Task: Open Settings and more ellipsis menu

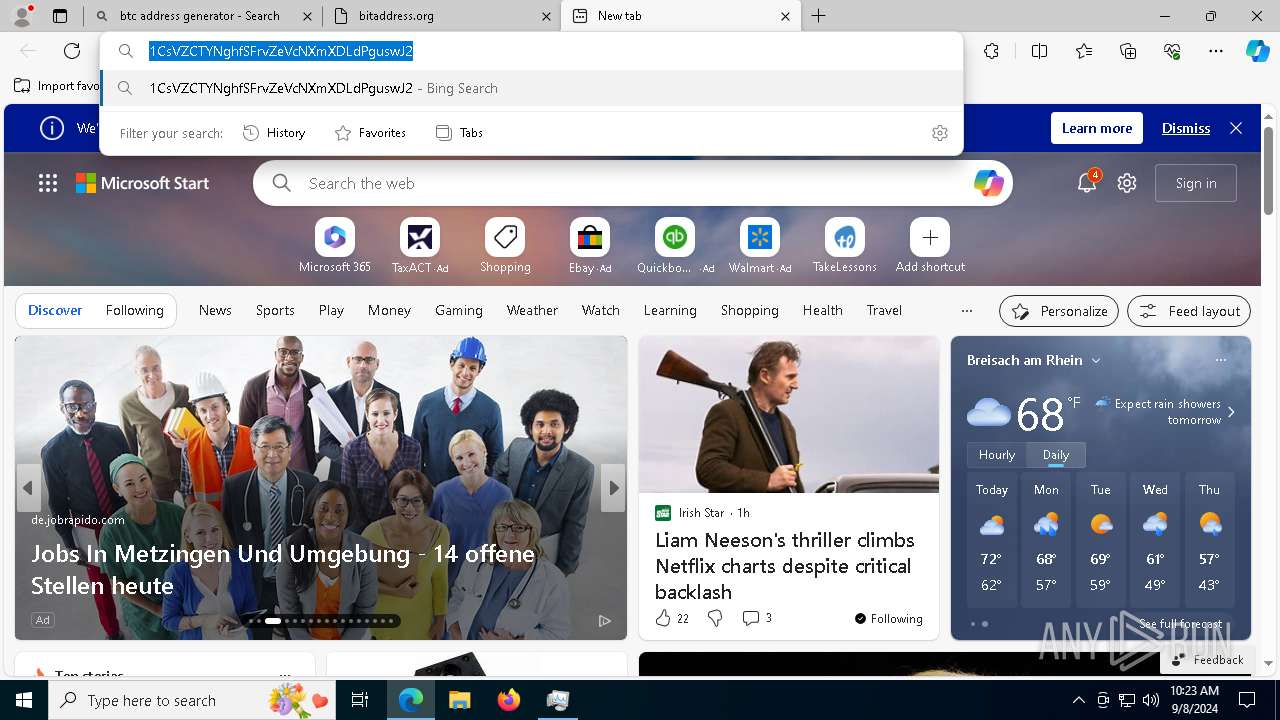Action: 1216,51
